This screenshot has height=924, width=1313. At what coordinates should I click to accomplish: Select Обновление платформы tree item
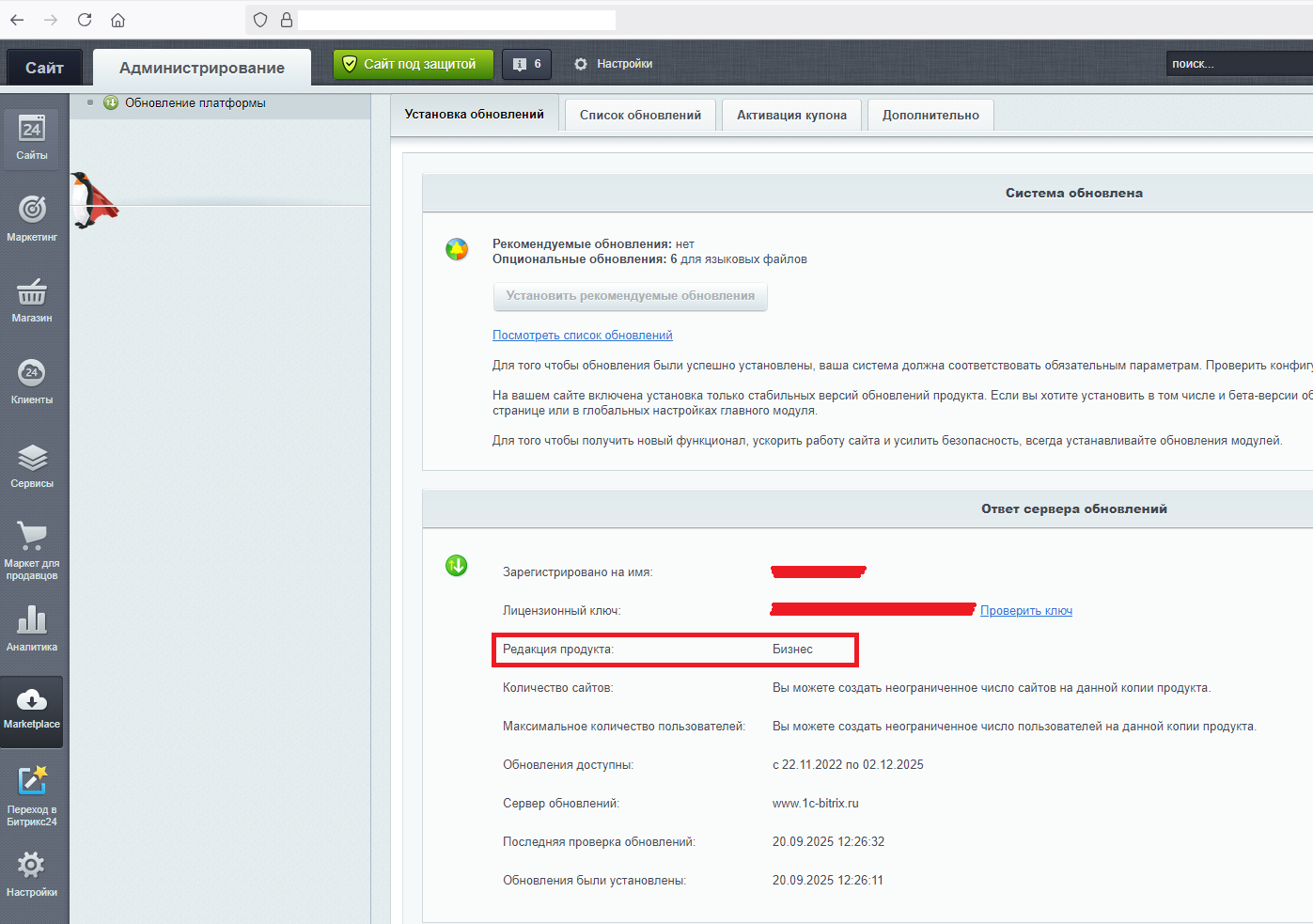[195, 103]
